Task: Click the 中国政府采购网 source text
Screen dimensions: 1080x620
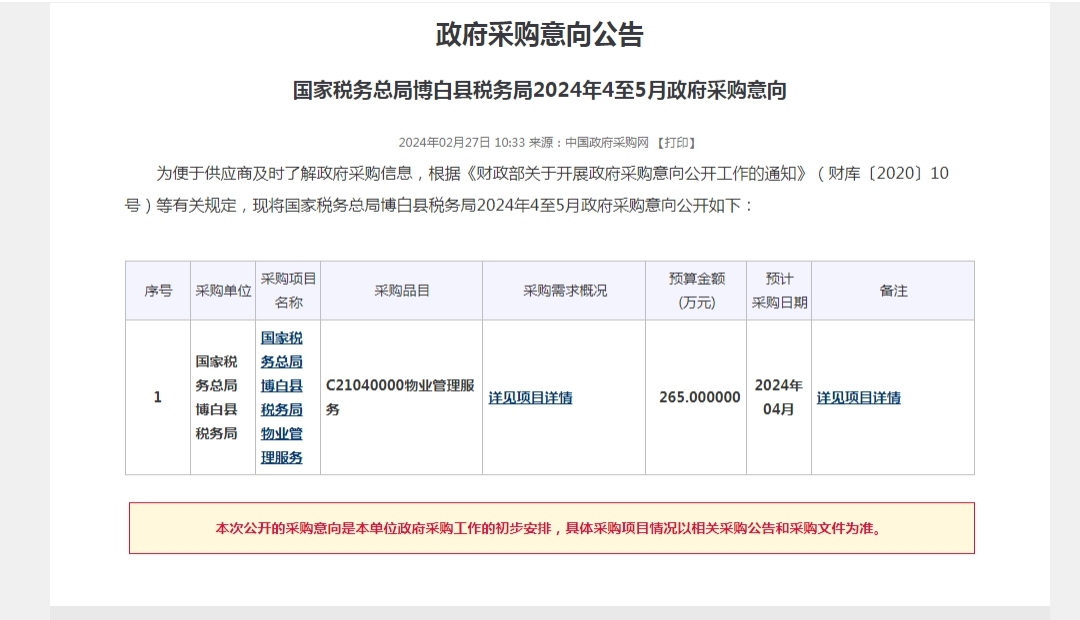Action: tap(607, 143)
